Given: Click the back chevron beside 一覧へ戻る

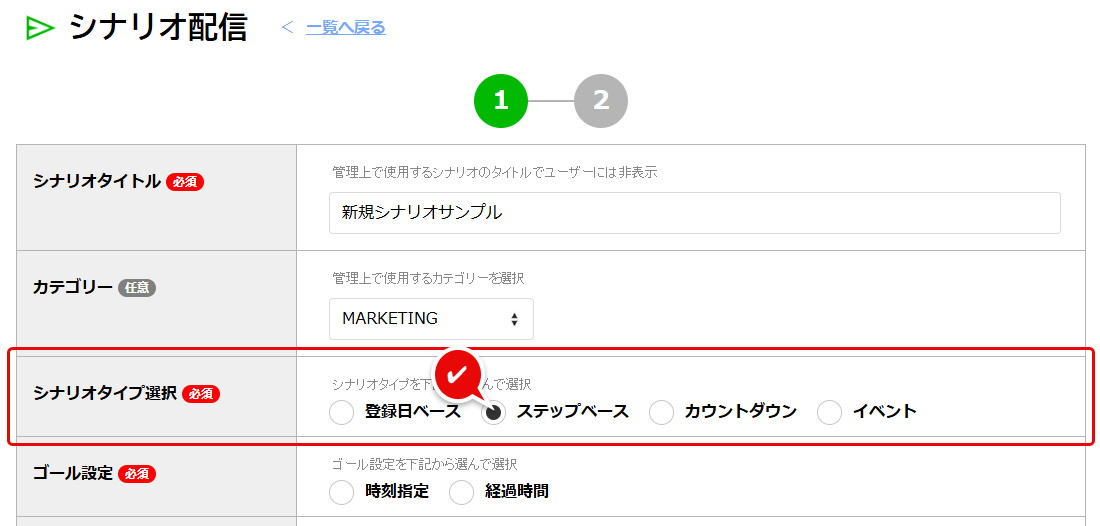Looking at the screenshot, I should pos(287,28).
